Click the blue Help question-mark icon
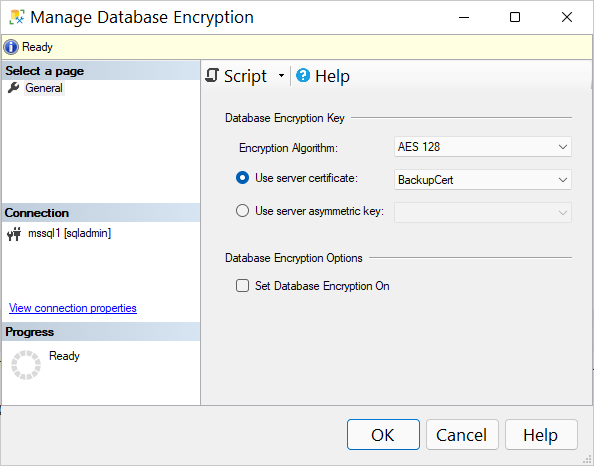This screenshot has height=466, width=594. (303, 75)
